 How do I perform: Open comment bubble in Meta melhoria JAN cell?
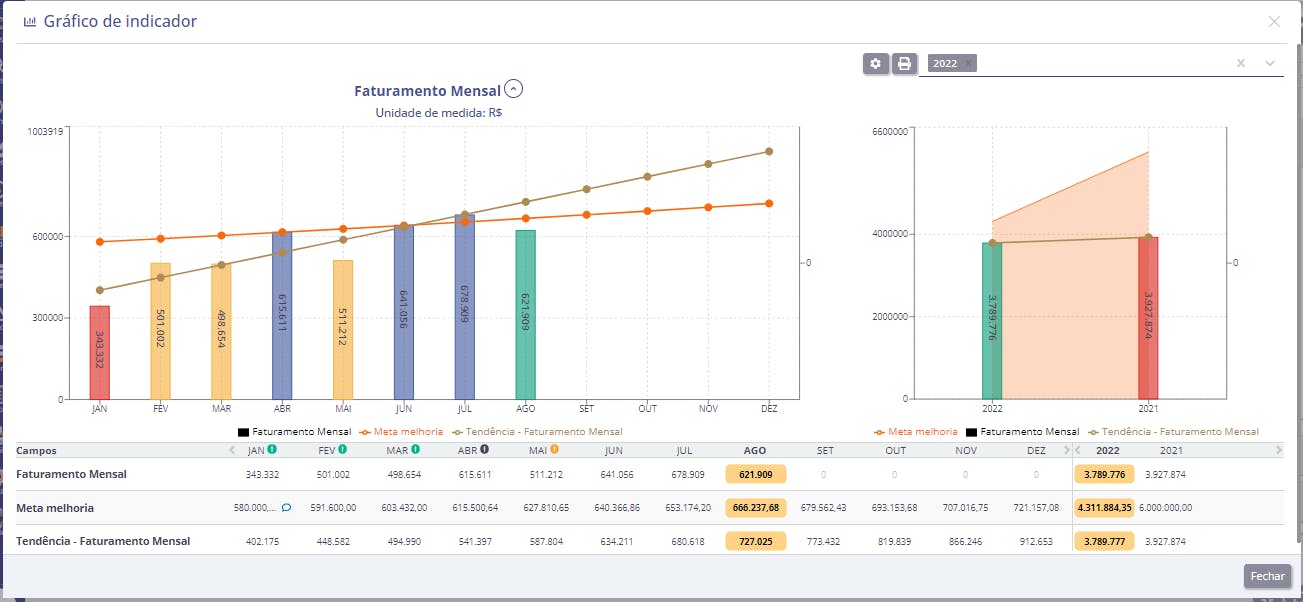click(286, 508)
